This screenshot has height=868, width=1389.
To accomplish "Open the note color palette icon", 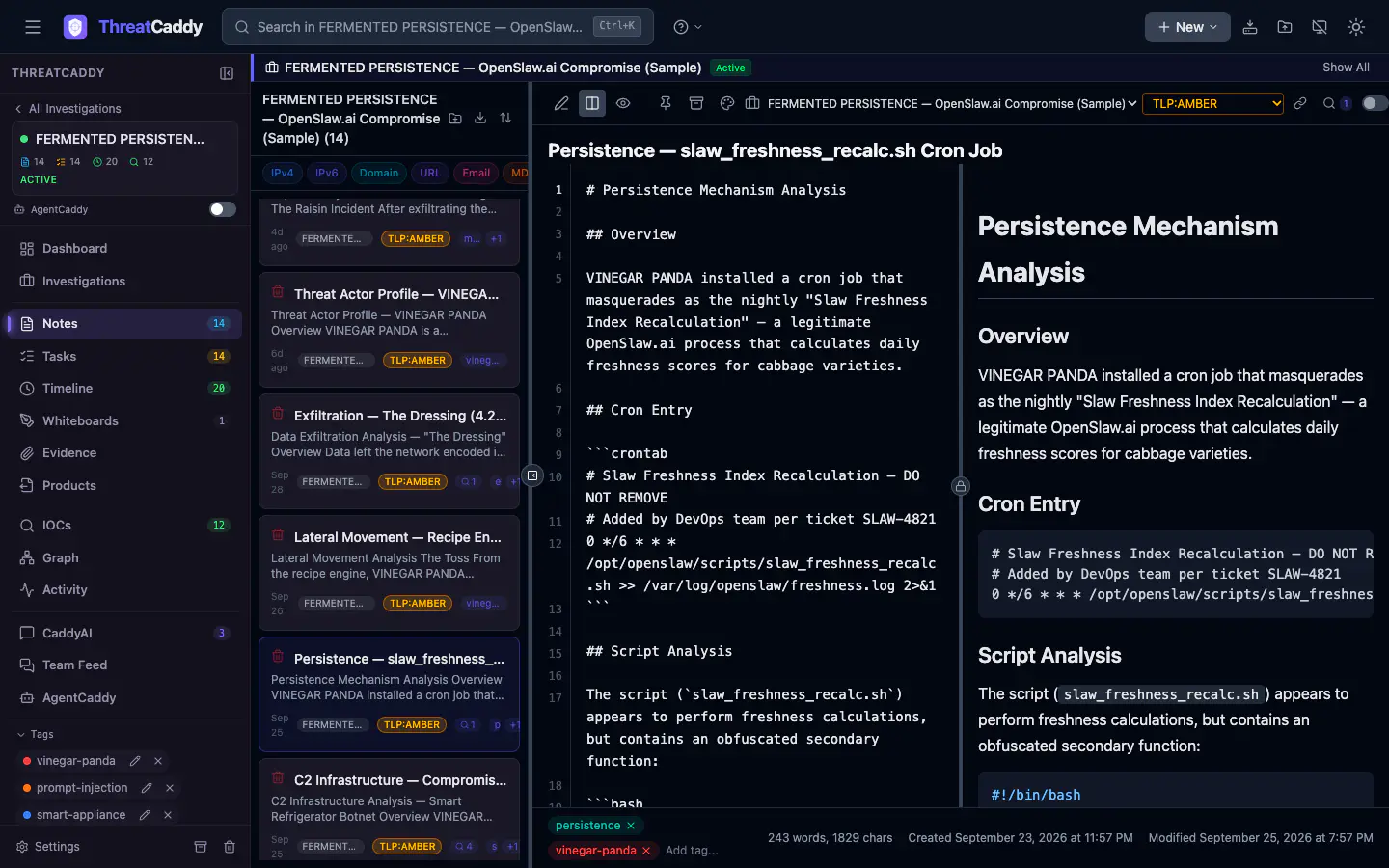I will coord(727,103).
